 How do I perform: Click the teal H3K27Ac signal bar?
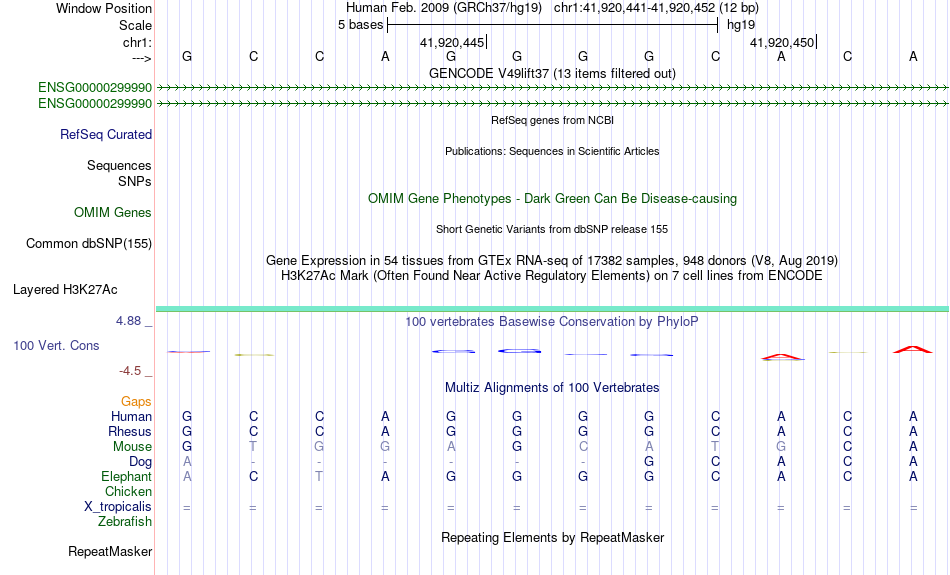pos(552,309)
